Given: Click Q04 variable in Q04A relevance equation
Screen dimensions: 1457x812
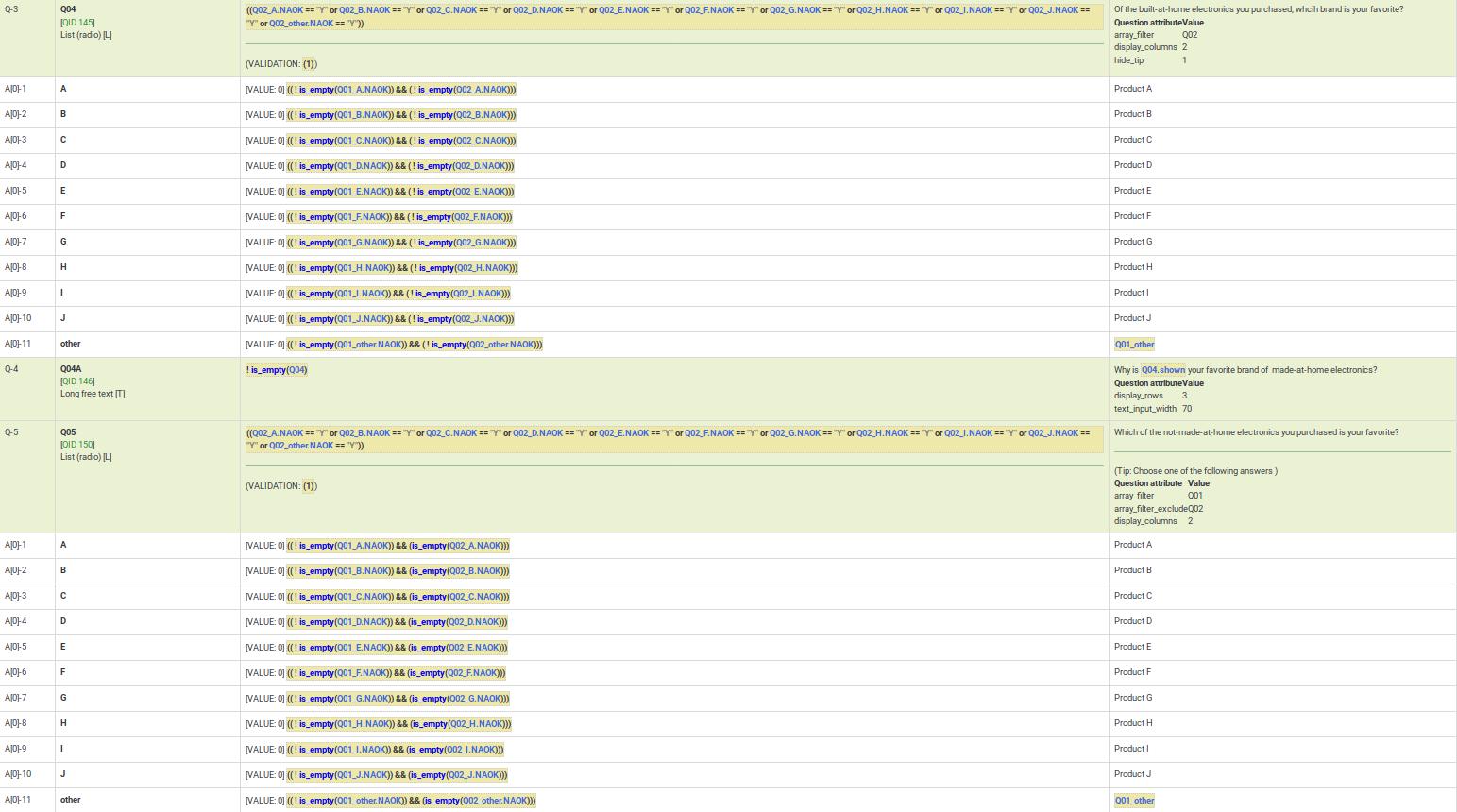Looking at the screenshot, I should tap(296, 370).
